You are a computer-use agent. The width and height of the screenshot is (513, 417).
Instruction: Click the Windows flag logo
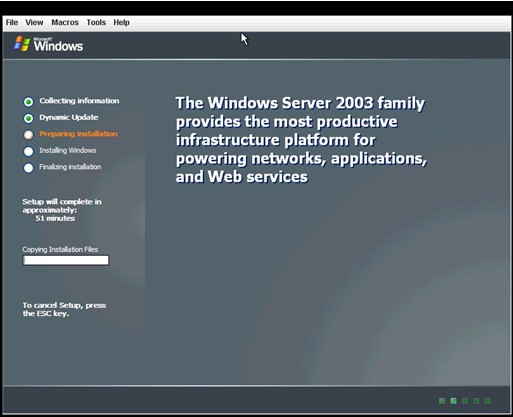(22, 44)
